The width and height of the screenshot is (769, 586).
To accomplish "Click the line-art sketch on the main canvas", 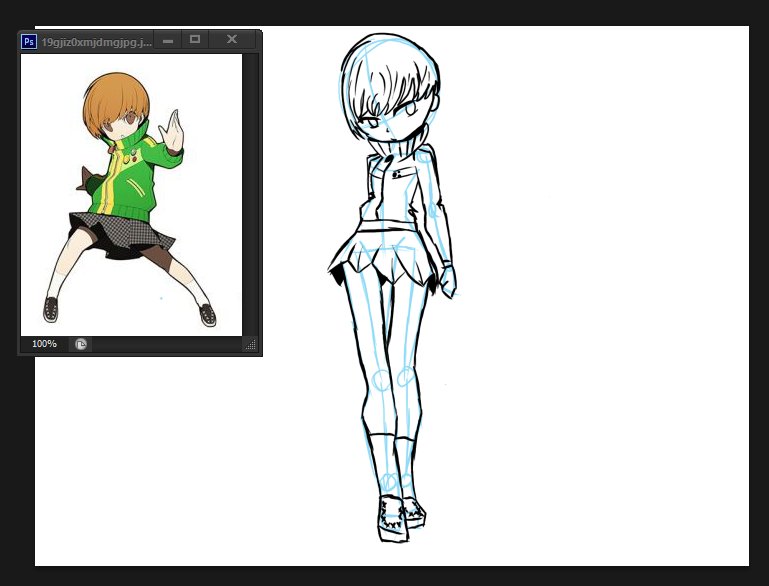I will pyautogui.click(x=392, y=288).
